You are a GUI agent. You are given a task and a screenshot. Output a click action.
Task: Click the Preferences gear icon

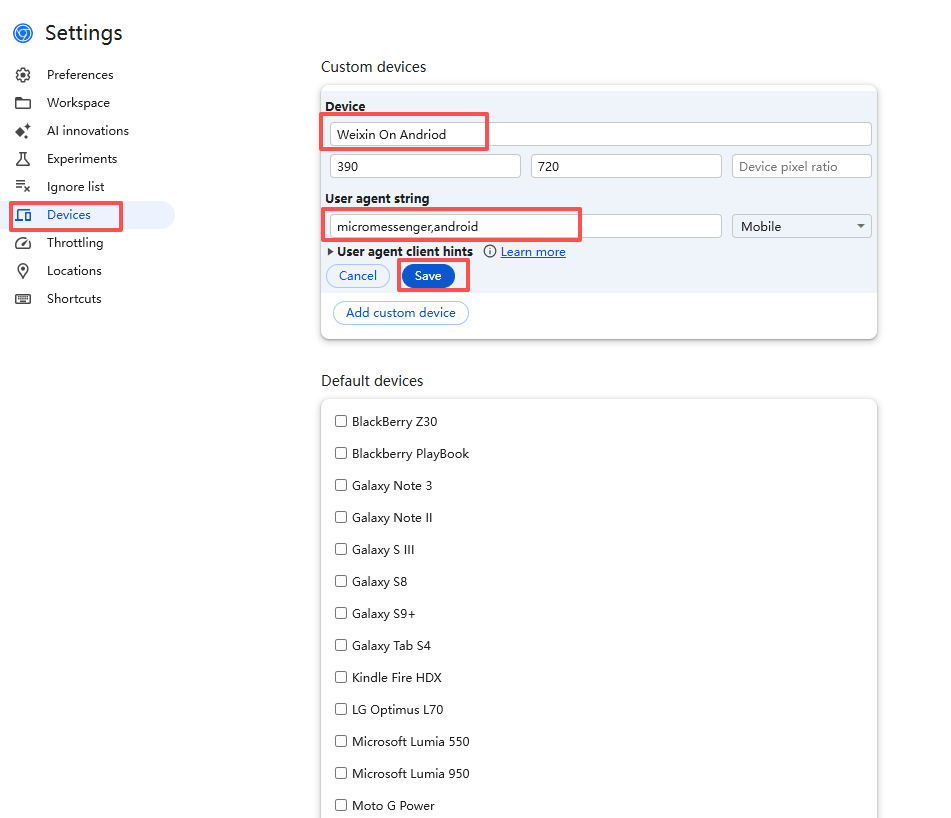pyautogui.click(x=23, y=75)
